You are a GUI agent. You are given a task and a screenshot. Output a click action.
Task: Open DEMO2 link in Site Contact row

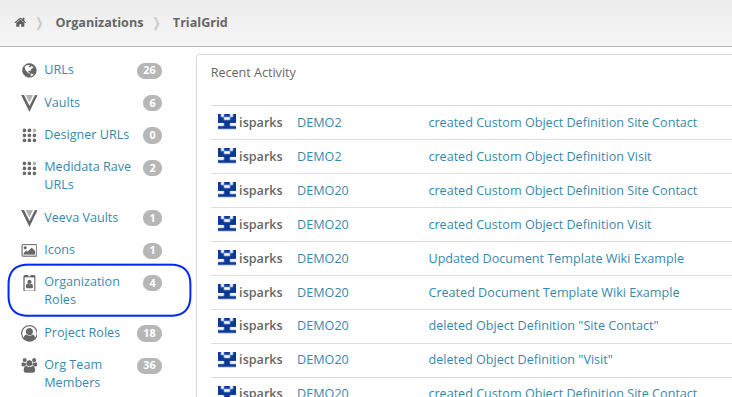319,122
